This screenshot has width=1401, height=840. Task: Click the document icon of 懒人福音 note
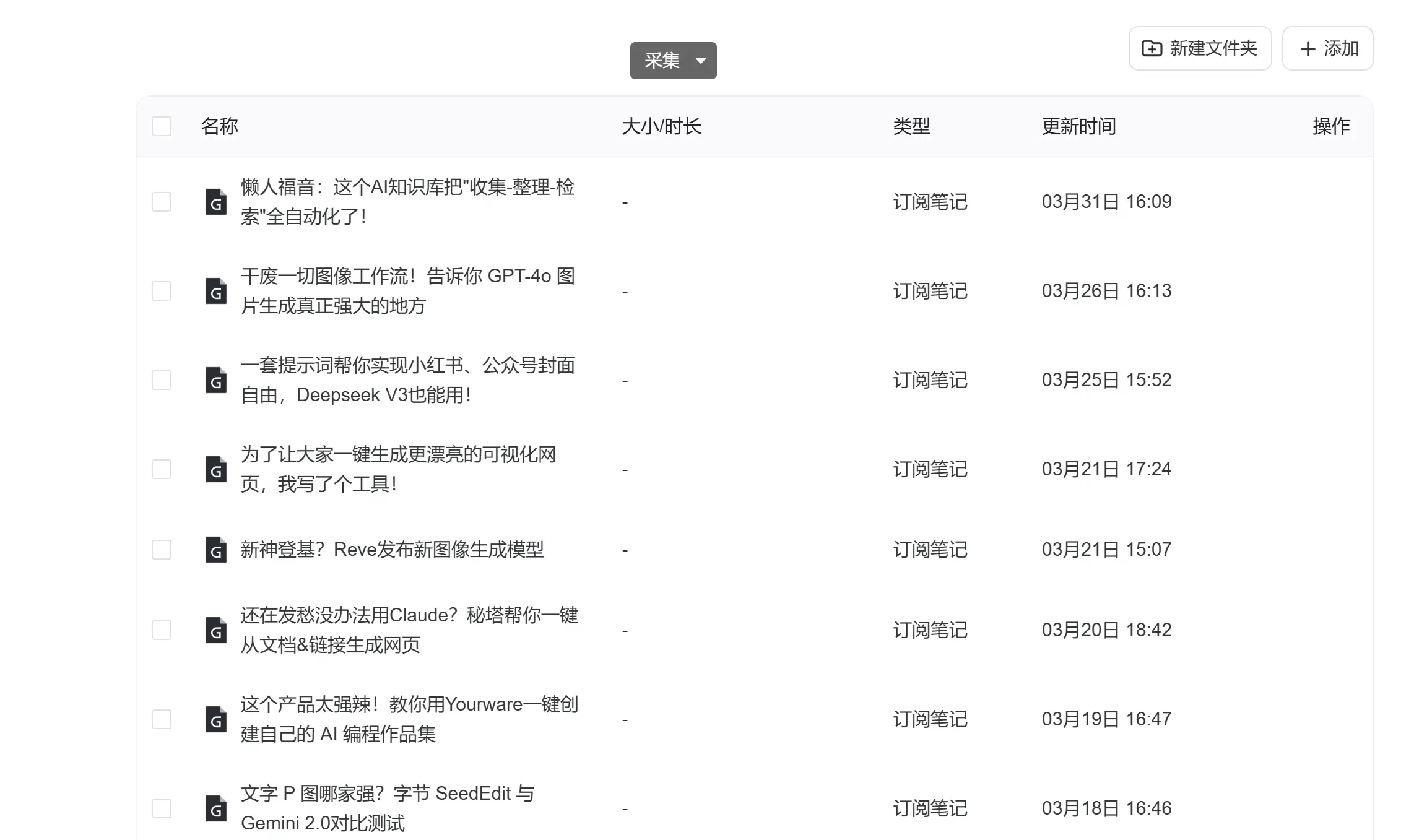215,202
